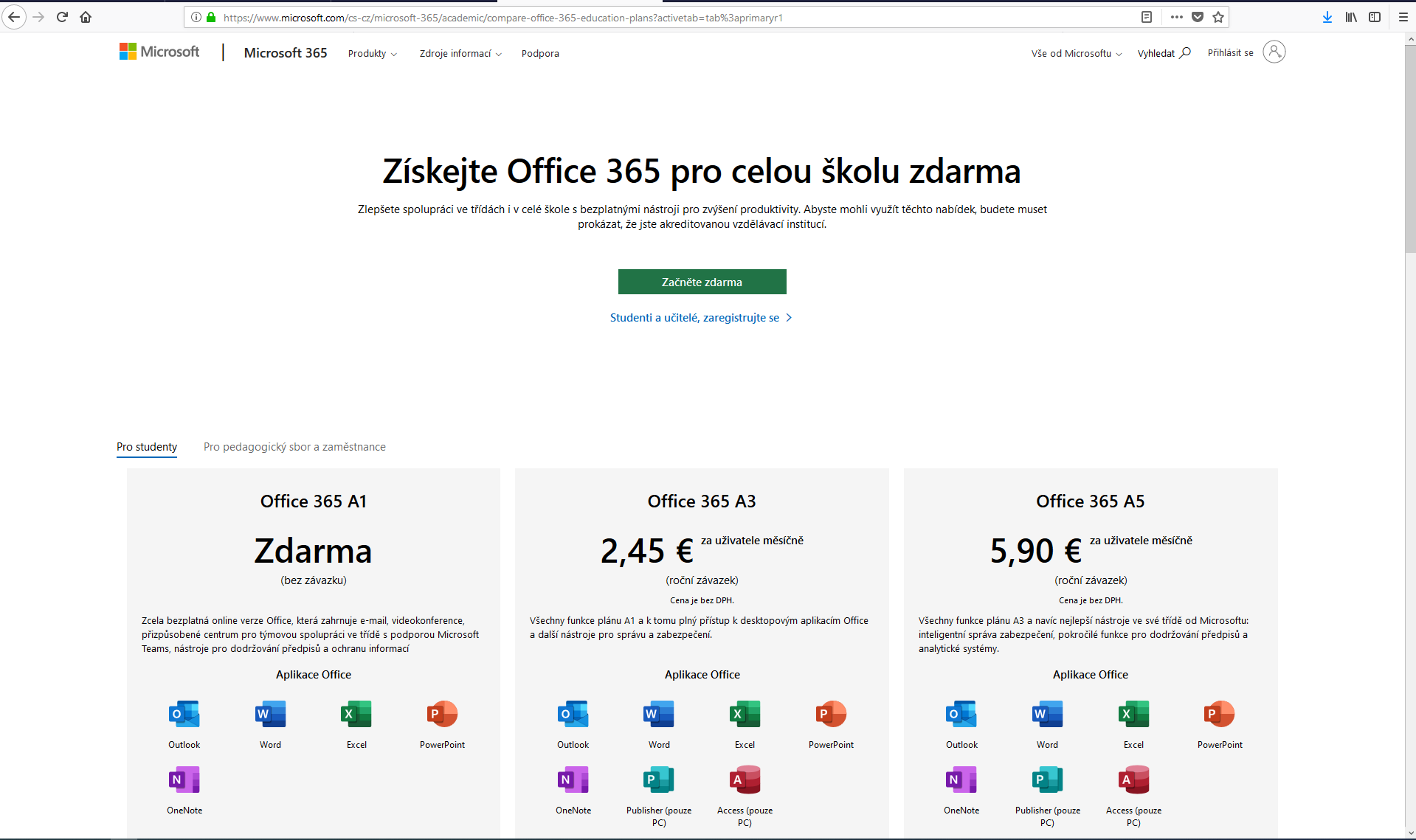
Task: Click OneNote icon in Office 365 A5 card
Action: click(961, 780)
